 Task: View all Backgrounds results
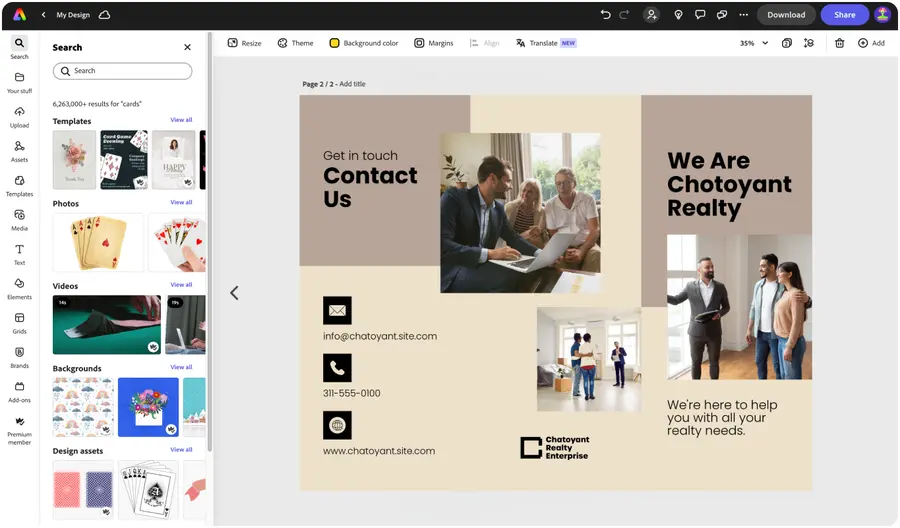pos(181,367)
